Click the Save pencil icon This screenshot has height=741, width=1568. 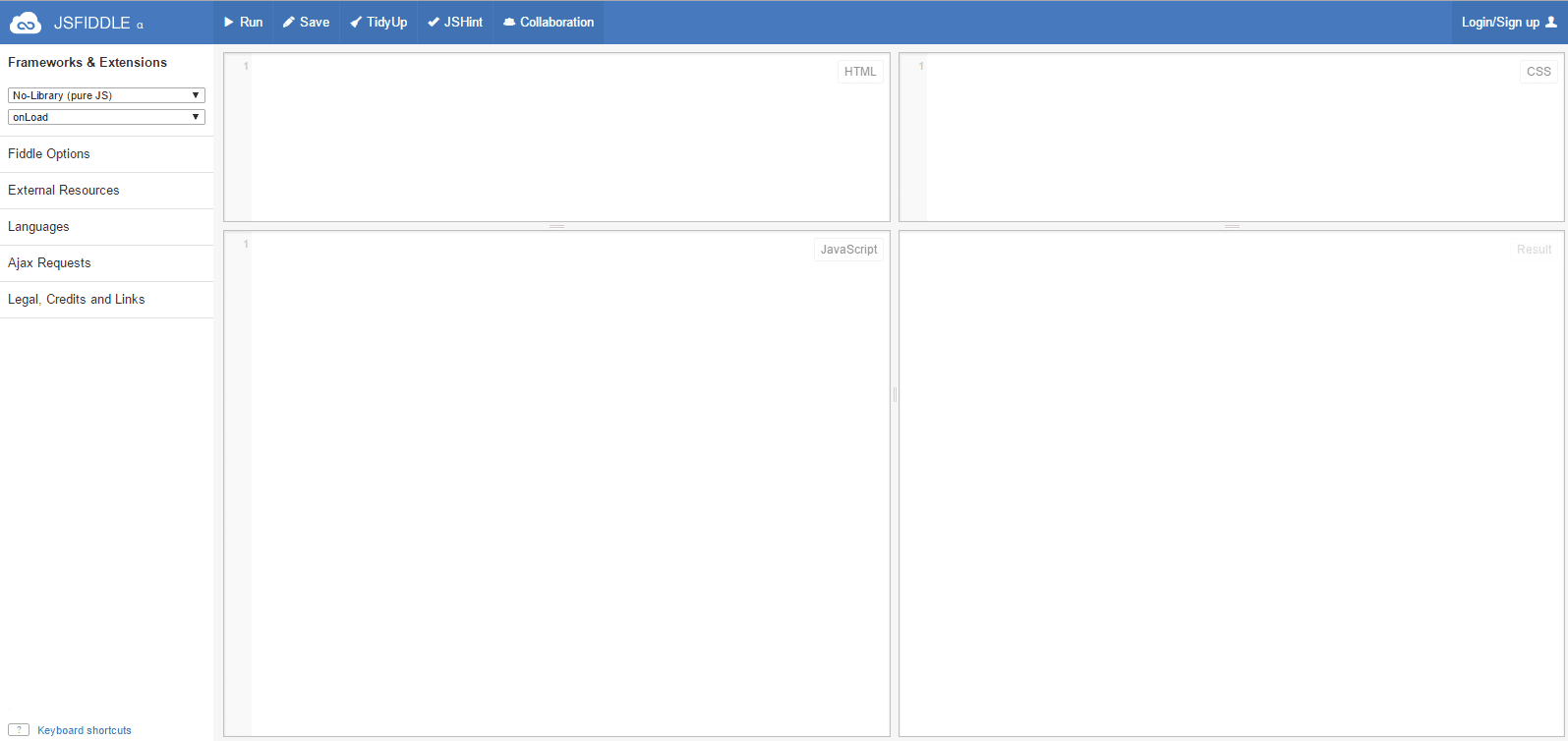point(289,22)
